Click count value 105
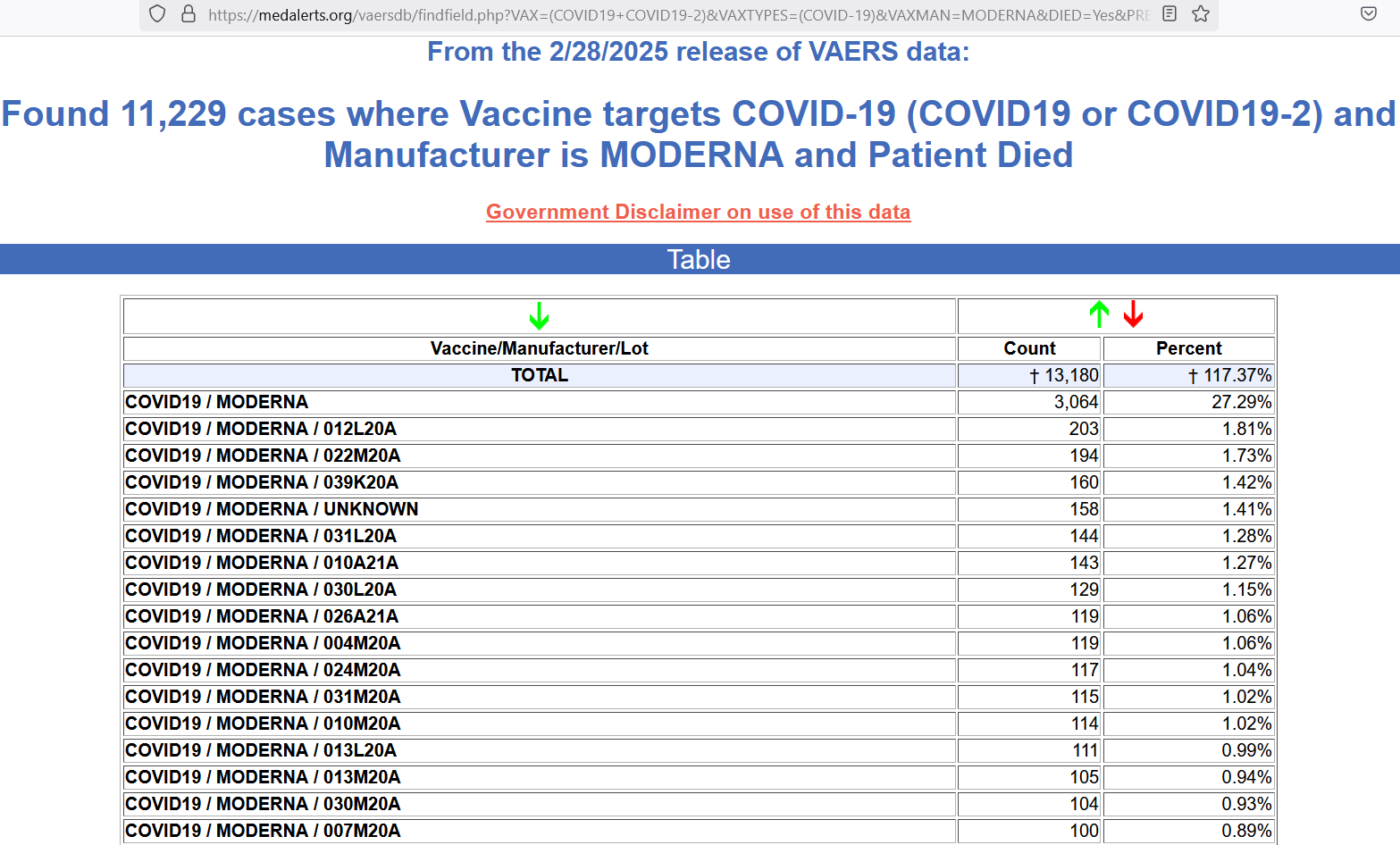Viewport: 1400px width, 845px height. (1084, 777)
